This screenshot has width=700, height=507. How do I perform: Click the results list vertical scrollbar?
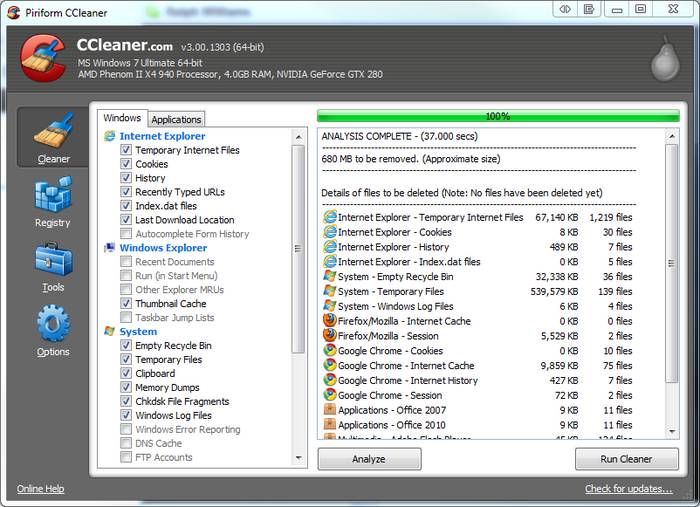671,280
